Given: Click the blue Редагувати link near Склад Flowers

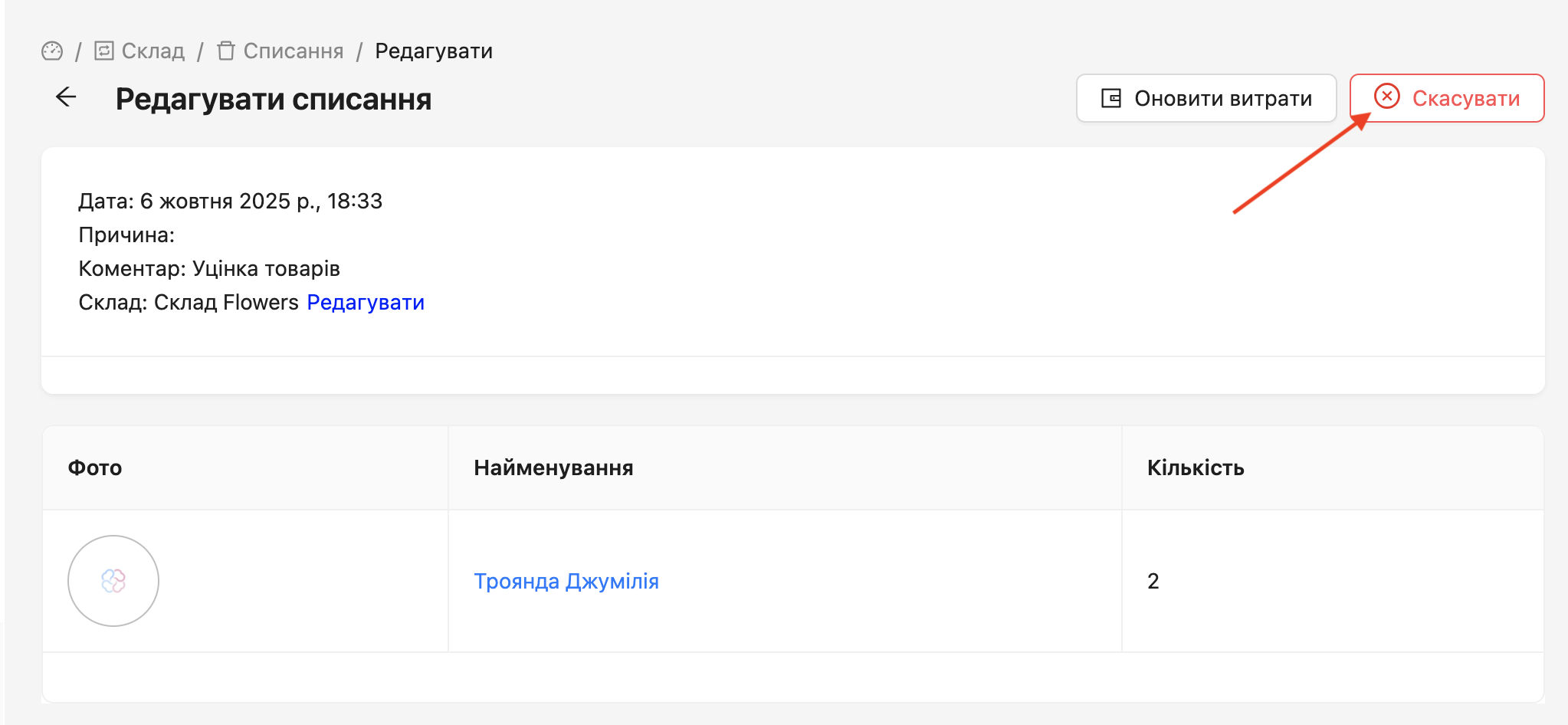Looking at the screenshot, I should [366, 303].
